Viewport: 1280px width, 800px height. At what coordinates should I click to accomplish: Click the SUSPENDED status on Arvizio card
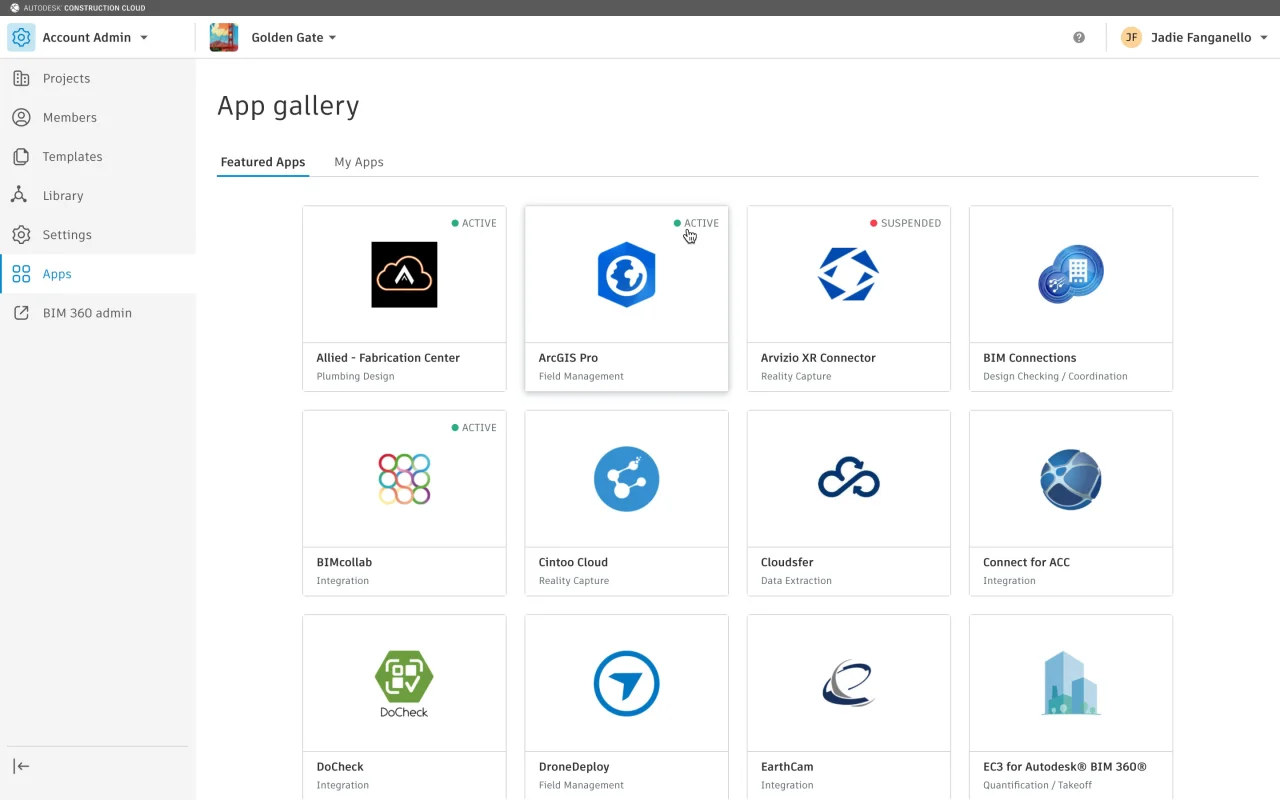pyautogui.click(x=905, y=223)
